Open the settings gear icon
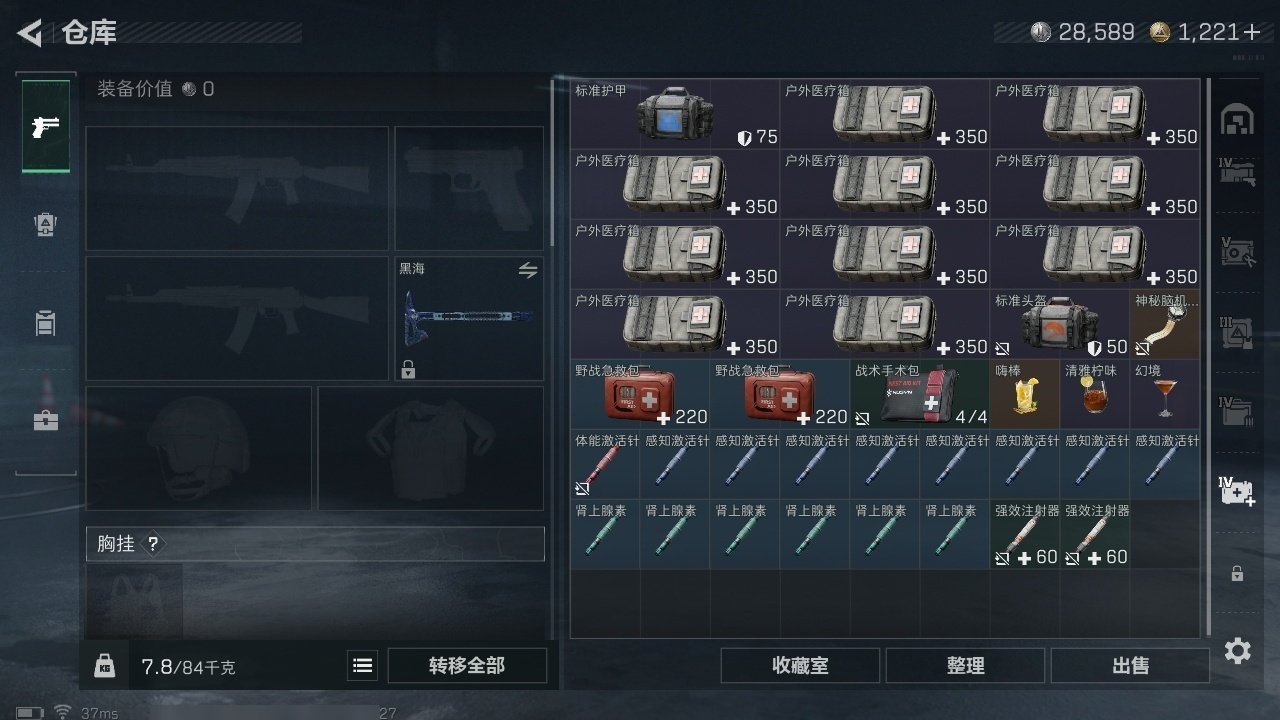1280x720 pixels. 1238,651
